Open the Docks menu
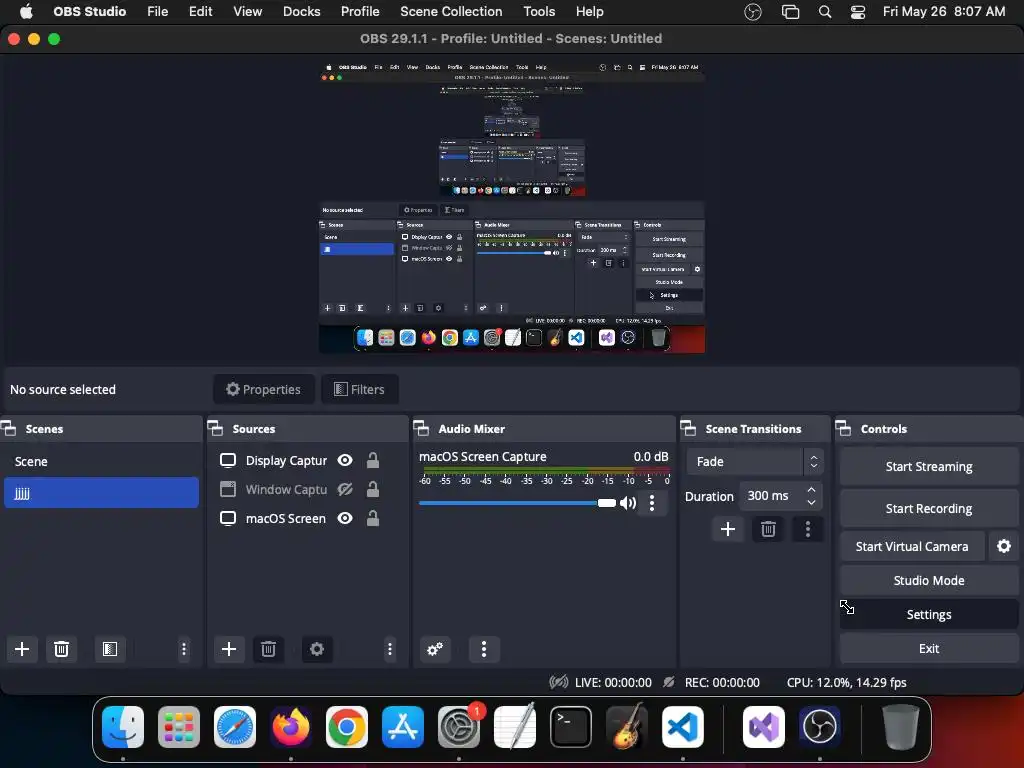The height and width of the screenshot is (768, 1024). coord(302,12)
